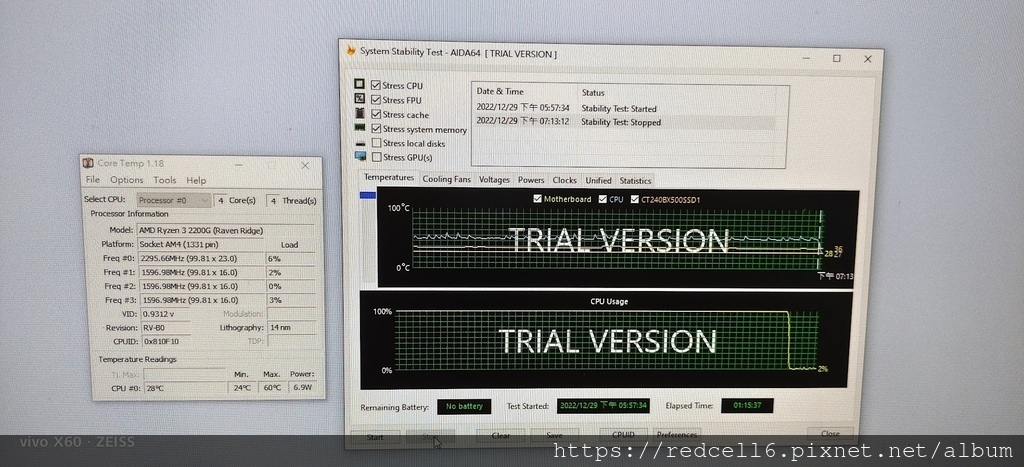The image size is (1024, 467).
Task: Uncheck the Stress FPU checkbox
Action: 376,99
